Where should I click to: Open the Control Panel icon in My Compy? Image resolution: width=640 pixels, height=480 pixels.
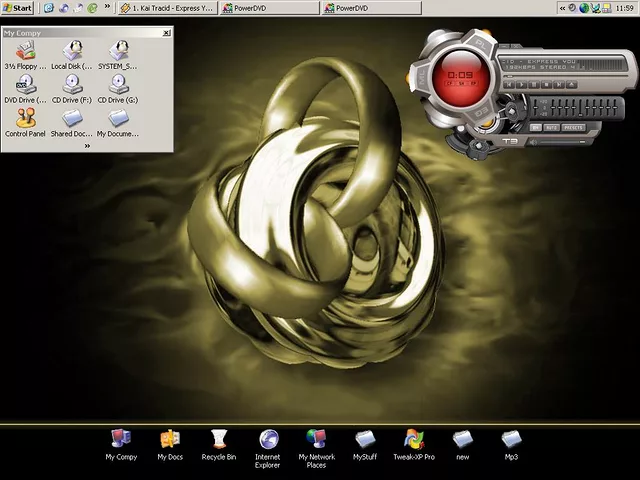pyautogui.click(x=25, y=120)
